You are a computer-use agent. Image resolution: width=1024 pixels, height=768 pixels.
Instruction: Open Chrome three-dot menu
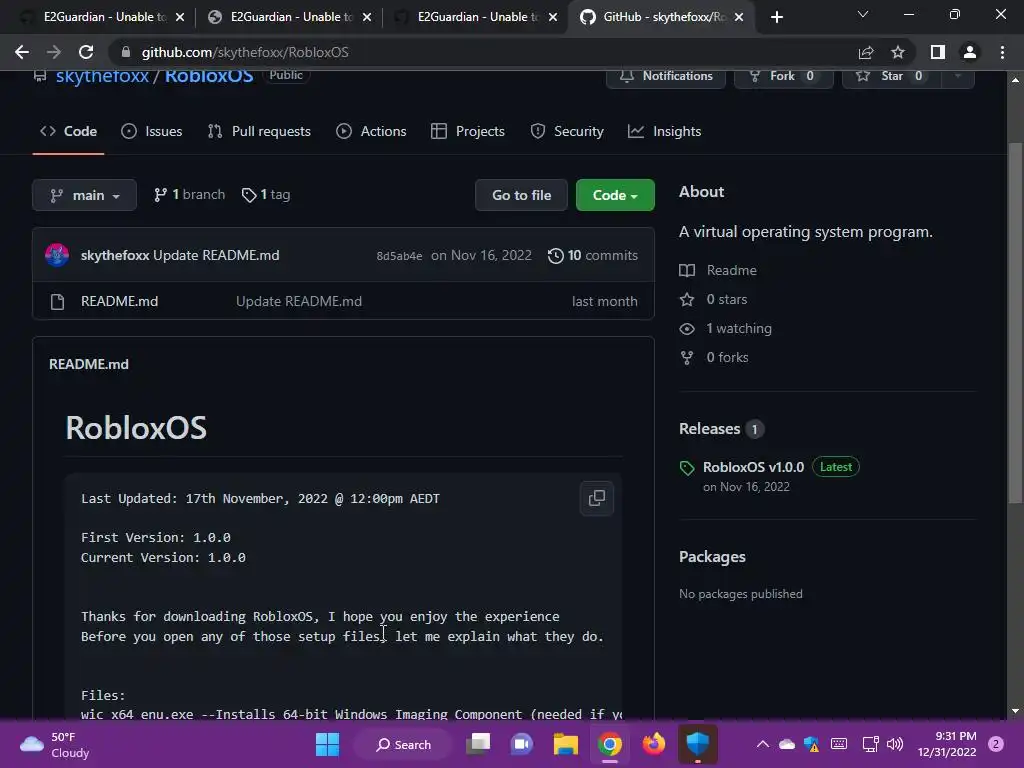click(1002, 52)
